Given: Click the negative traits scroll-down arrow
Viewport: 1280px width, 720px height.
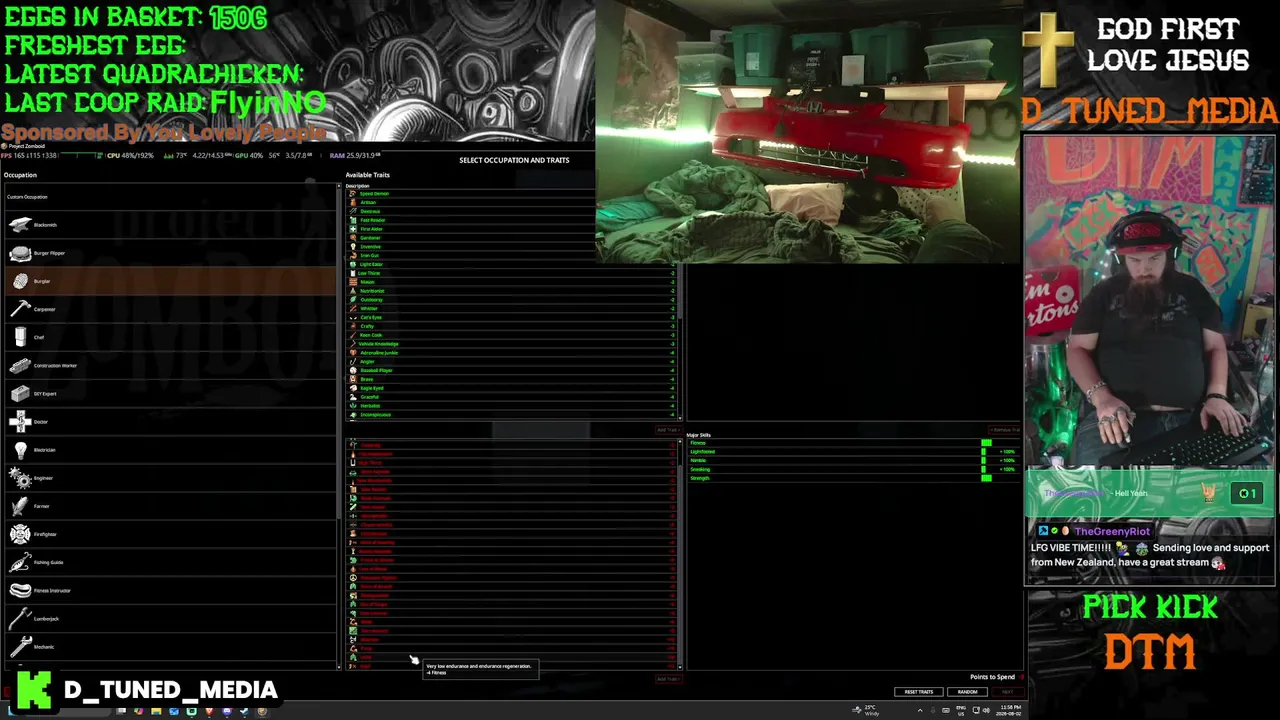Looking at the screenshot, I should coord(680,666).
